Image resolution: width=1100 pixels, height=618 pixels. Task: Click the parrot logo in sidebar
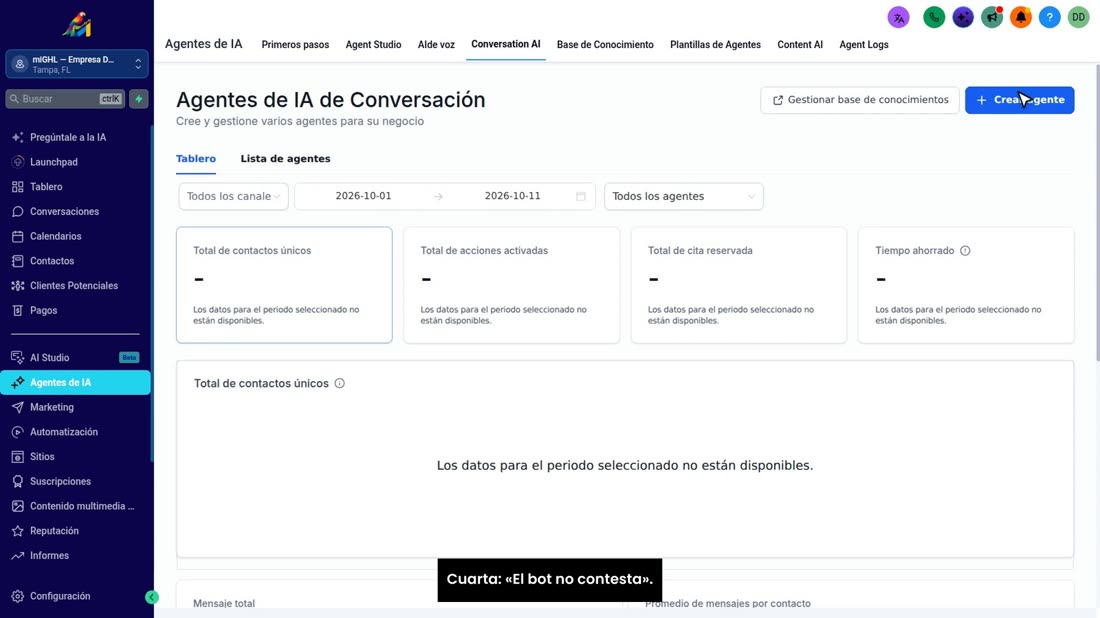(x=77, y=25)
